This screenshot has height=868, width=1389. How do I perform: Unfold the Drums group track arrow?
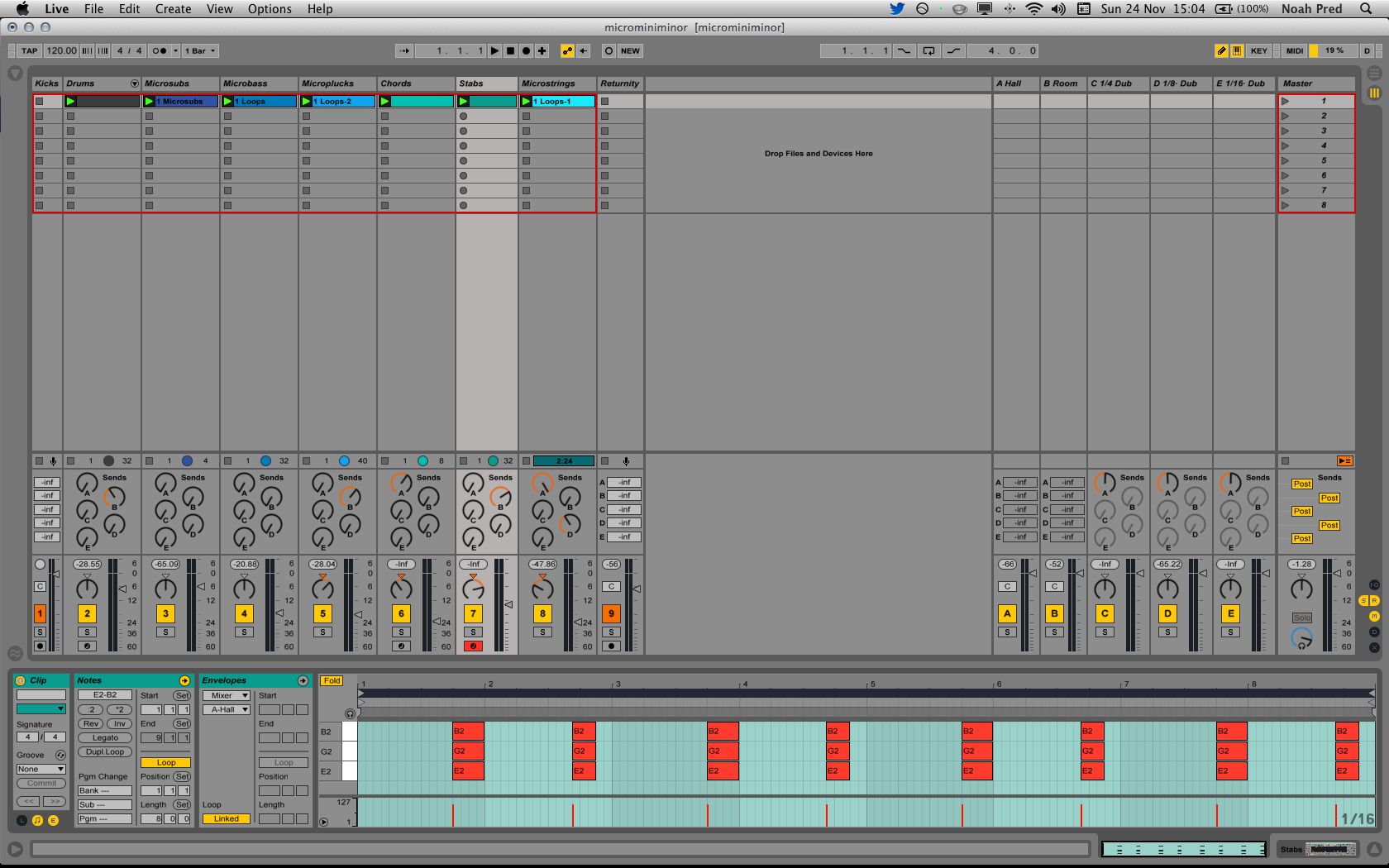(x=134, y=83)
